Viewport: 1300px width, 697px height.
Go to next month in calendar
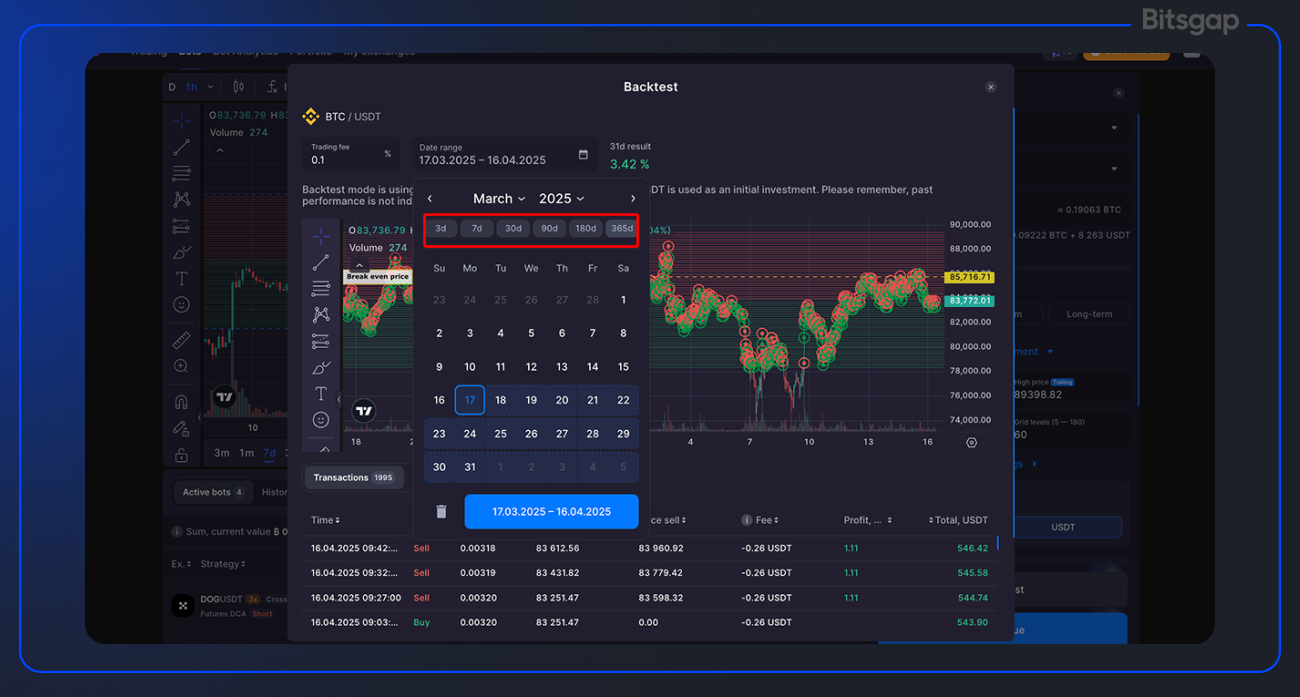[633, 199]
